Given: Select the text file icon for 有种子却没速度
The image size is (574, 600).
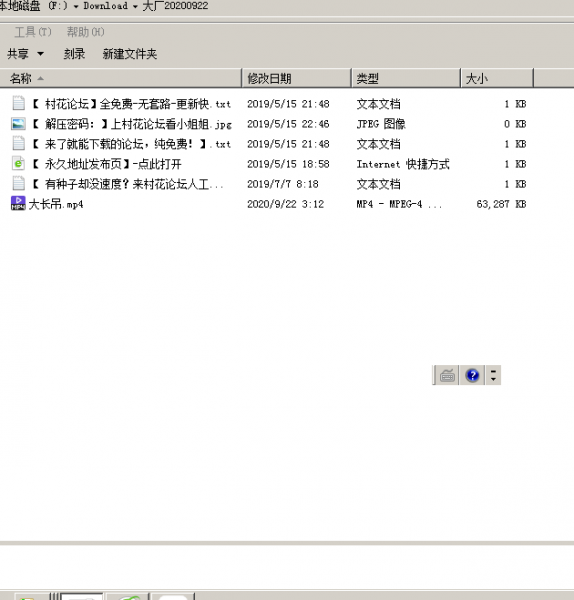Looking at the screenshot, I should [x=18, y=183].
